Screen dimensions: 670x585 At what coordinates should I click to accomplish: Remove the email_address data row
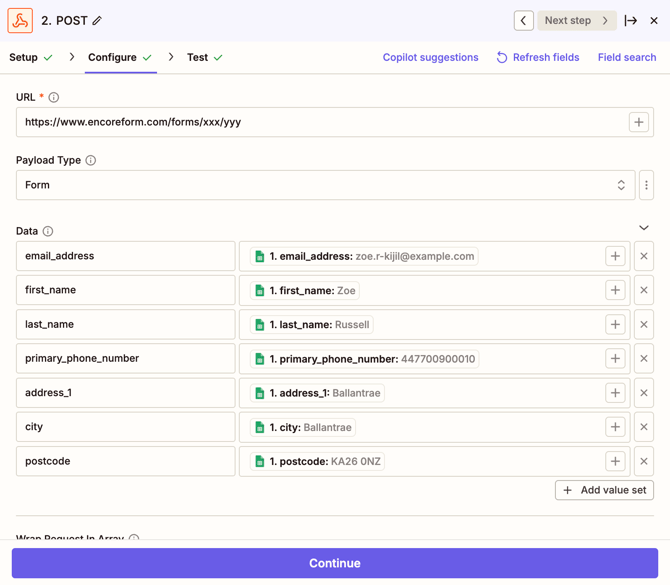[644, 256]
